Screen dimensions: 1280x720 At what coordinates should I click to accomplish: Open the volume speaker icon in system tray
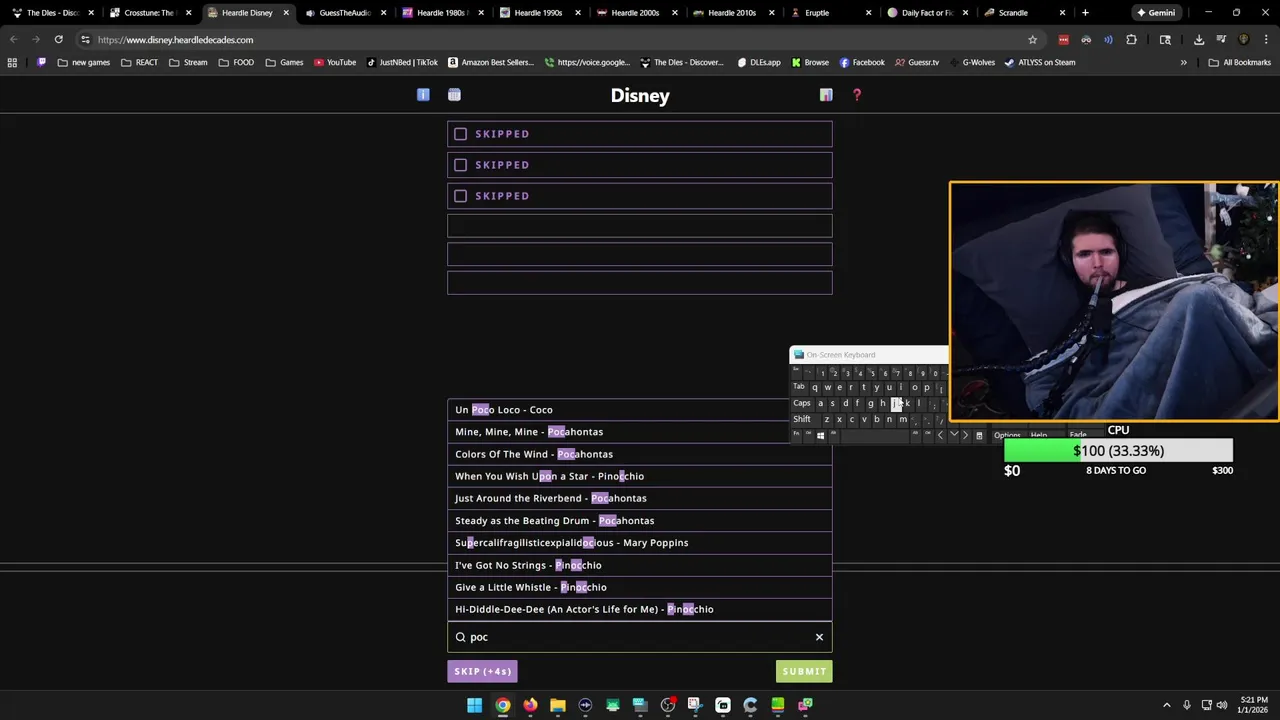coord(1222,705)
